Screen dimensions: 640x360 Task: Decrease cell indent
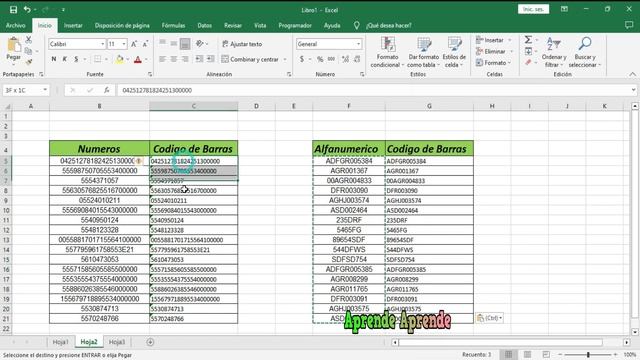199,59
